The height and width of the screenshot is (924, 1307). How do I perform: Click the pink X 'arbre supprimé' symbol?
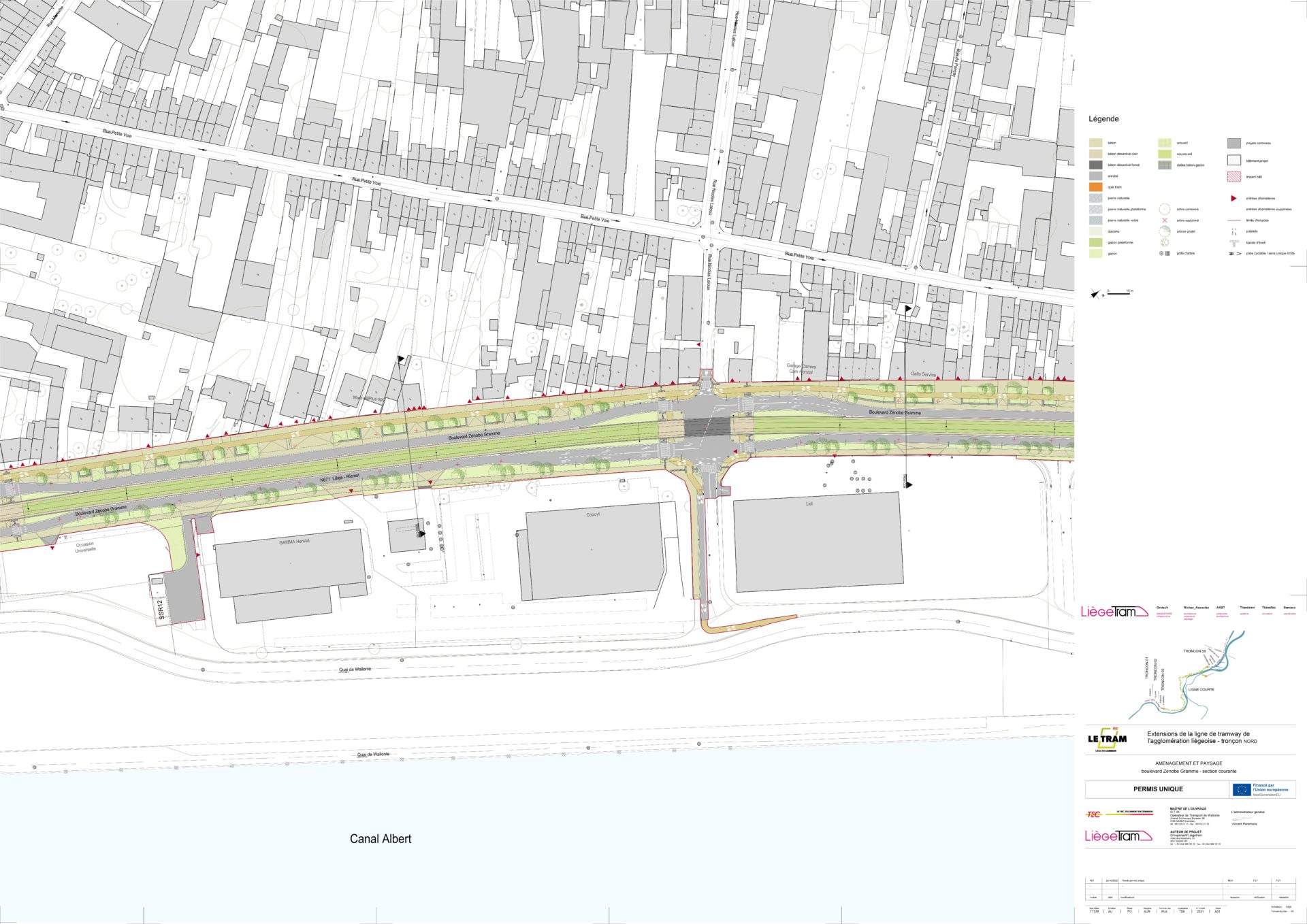(x=1164, y=220)
